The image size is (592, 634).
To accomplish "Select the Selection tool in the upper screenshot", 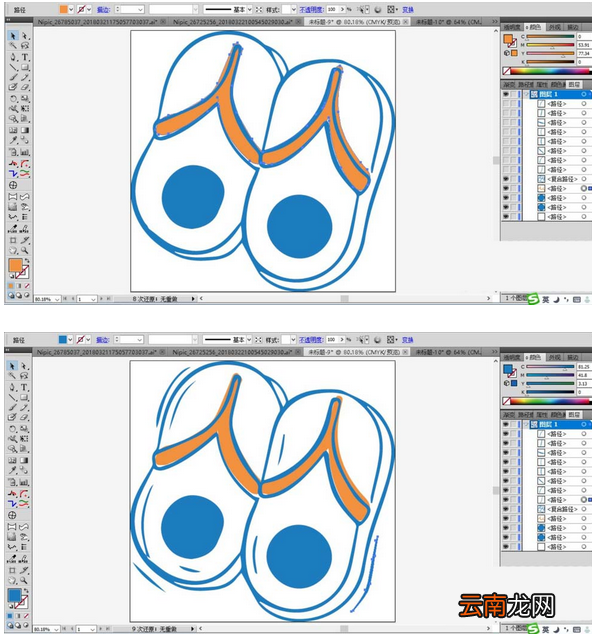I will pyautogui.click(x=13, y=36).
